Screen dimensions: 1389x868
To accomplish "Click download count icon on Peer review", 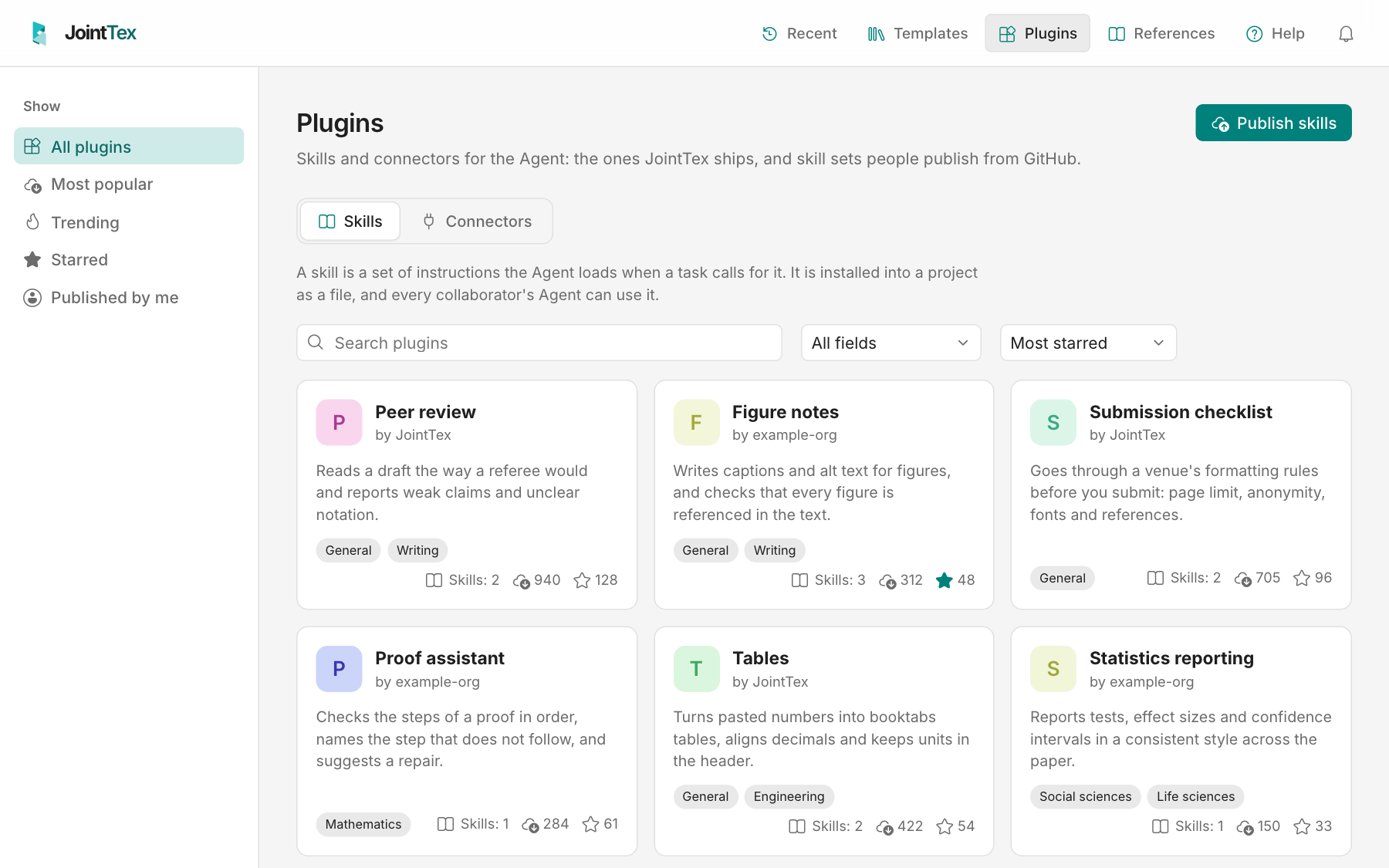I will [x=521, y=580].
